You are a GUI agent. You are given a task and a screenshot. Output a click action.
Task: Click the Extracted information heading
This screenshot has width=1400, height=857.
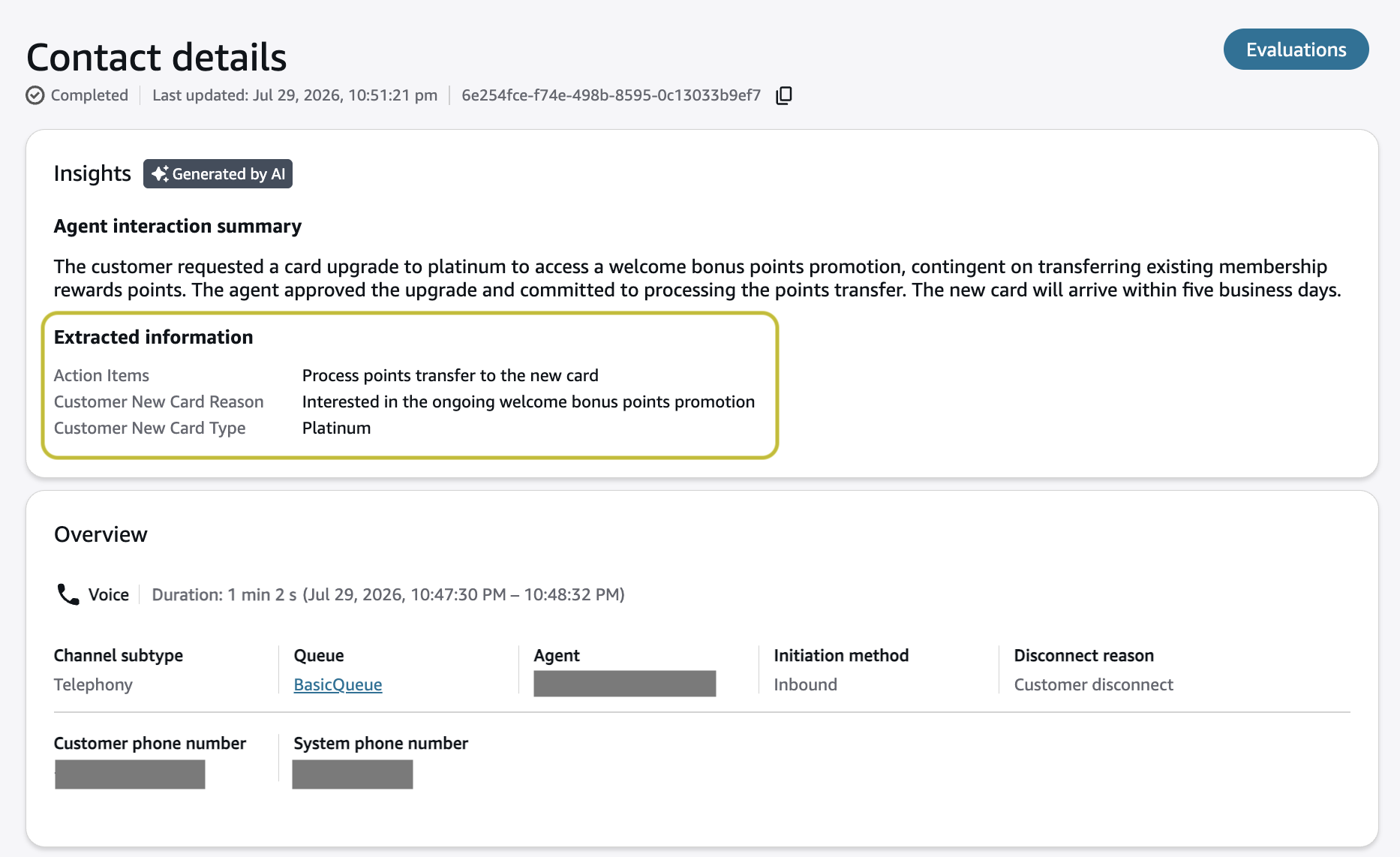point(154,337)
